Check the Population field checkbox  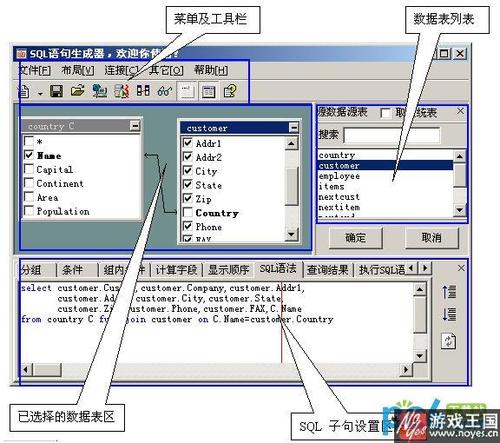pyautogui.click(x=29, y=211)
